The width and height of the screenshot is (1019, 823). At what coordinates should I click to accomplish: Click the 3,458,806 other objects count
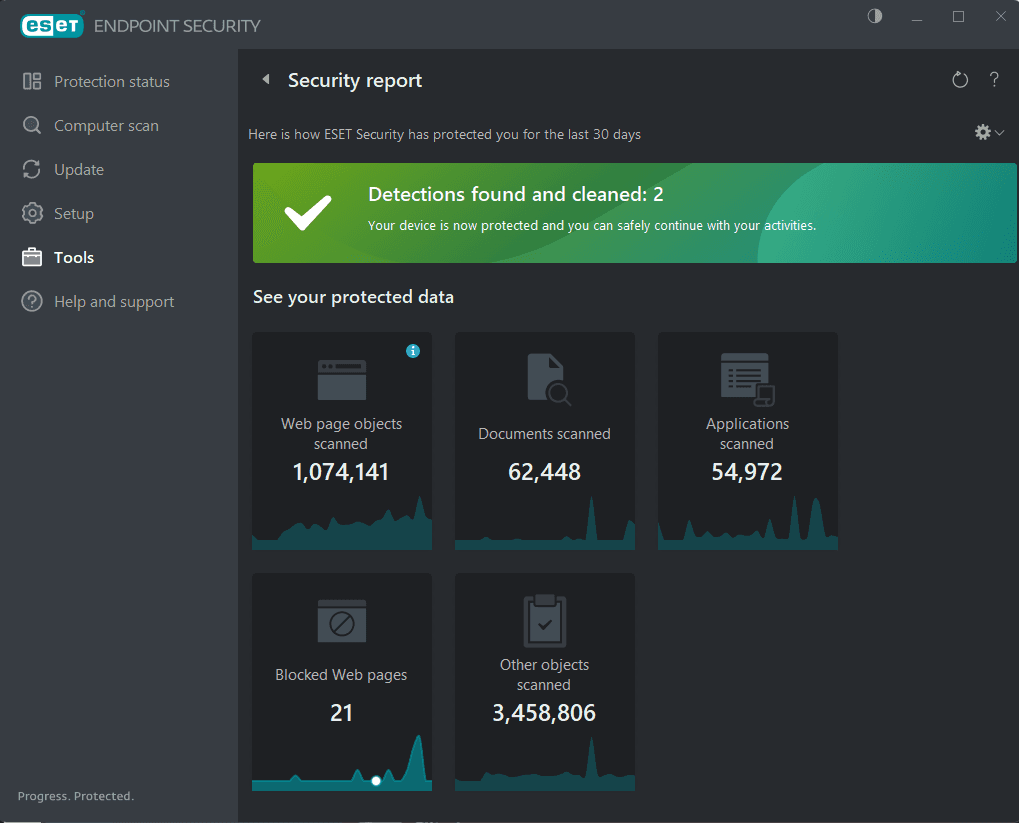point(544,713)
